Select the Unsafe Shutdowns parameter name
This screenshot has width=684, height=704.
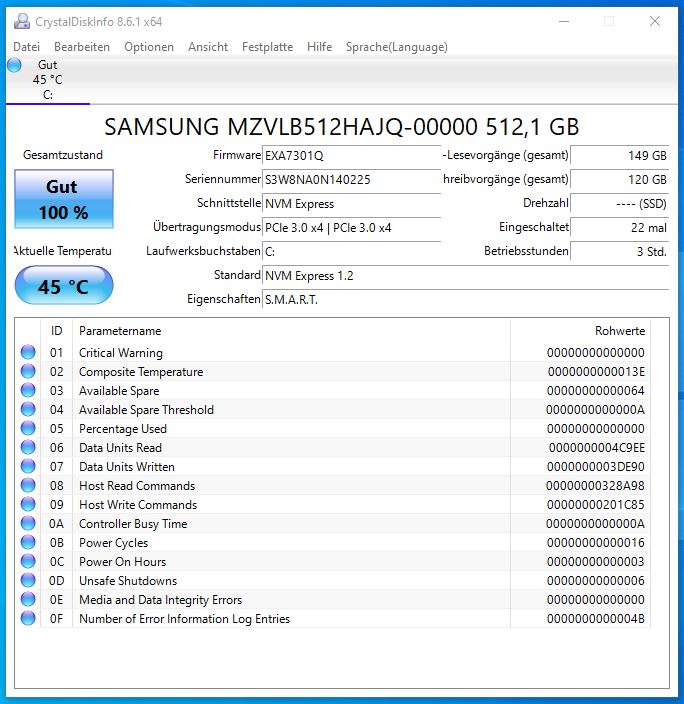tap(128, 581)
